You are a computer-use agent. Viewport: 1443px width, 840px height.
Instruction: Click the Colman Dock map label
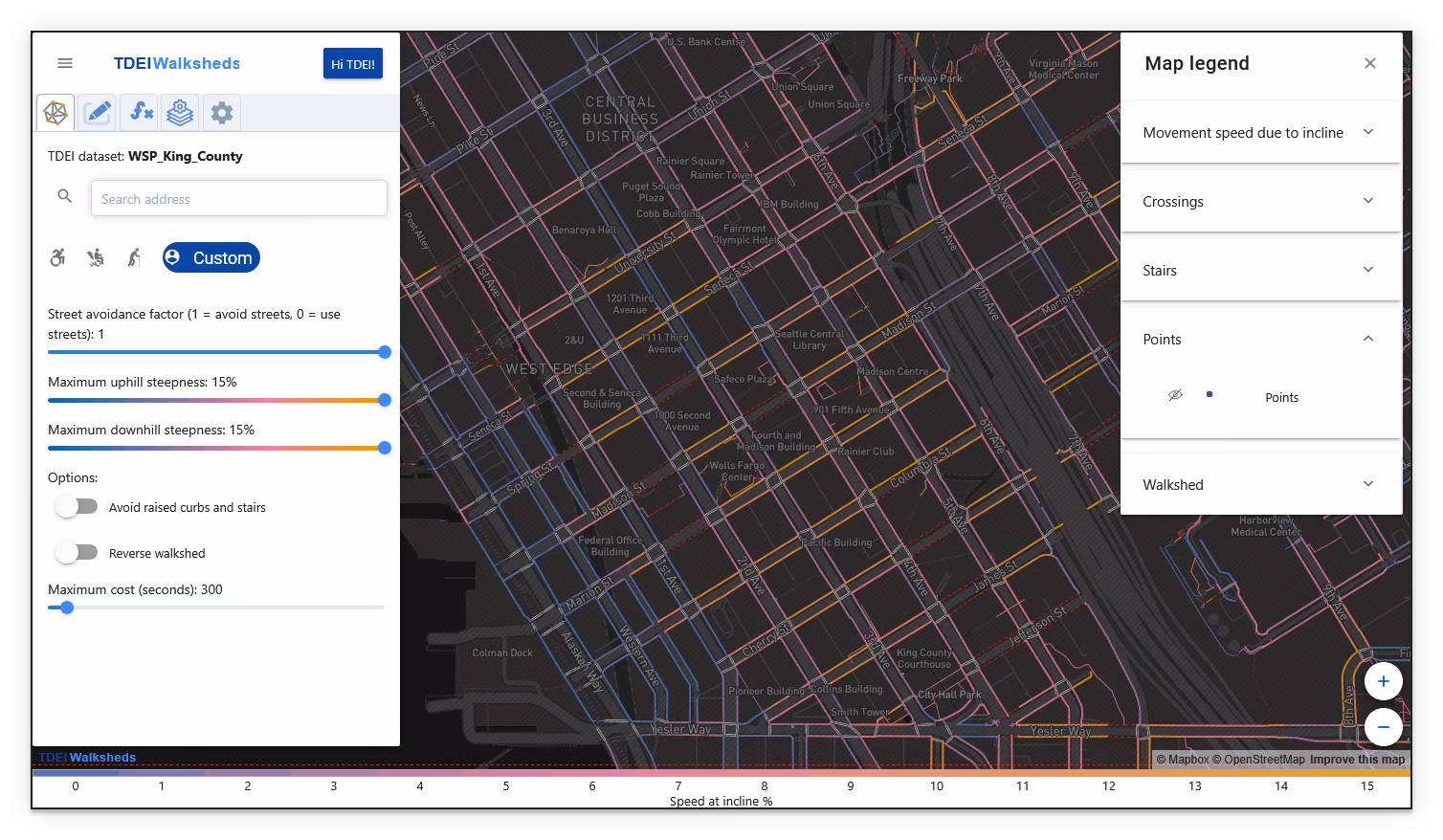tap(502, 652)
